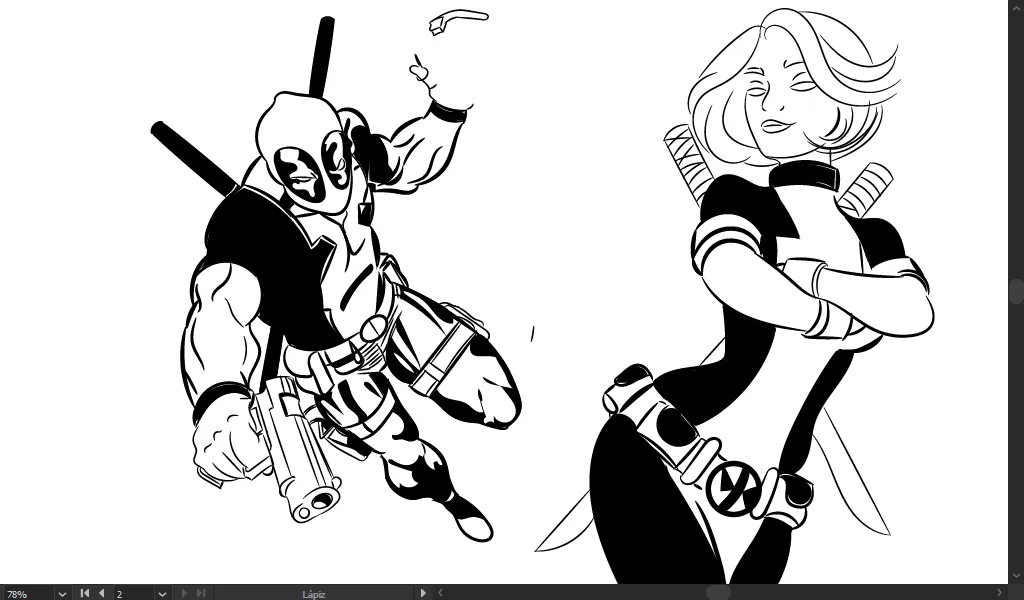
Task: Click the vertical scrollbar thumb
Action: tap(1016, 291)
